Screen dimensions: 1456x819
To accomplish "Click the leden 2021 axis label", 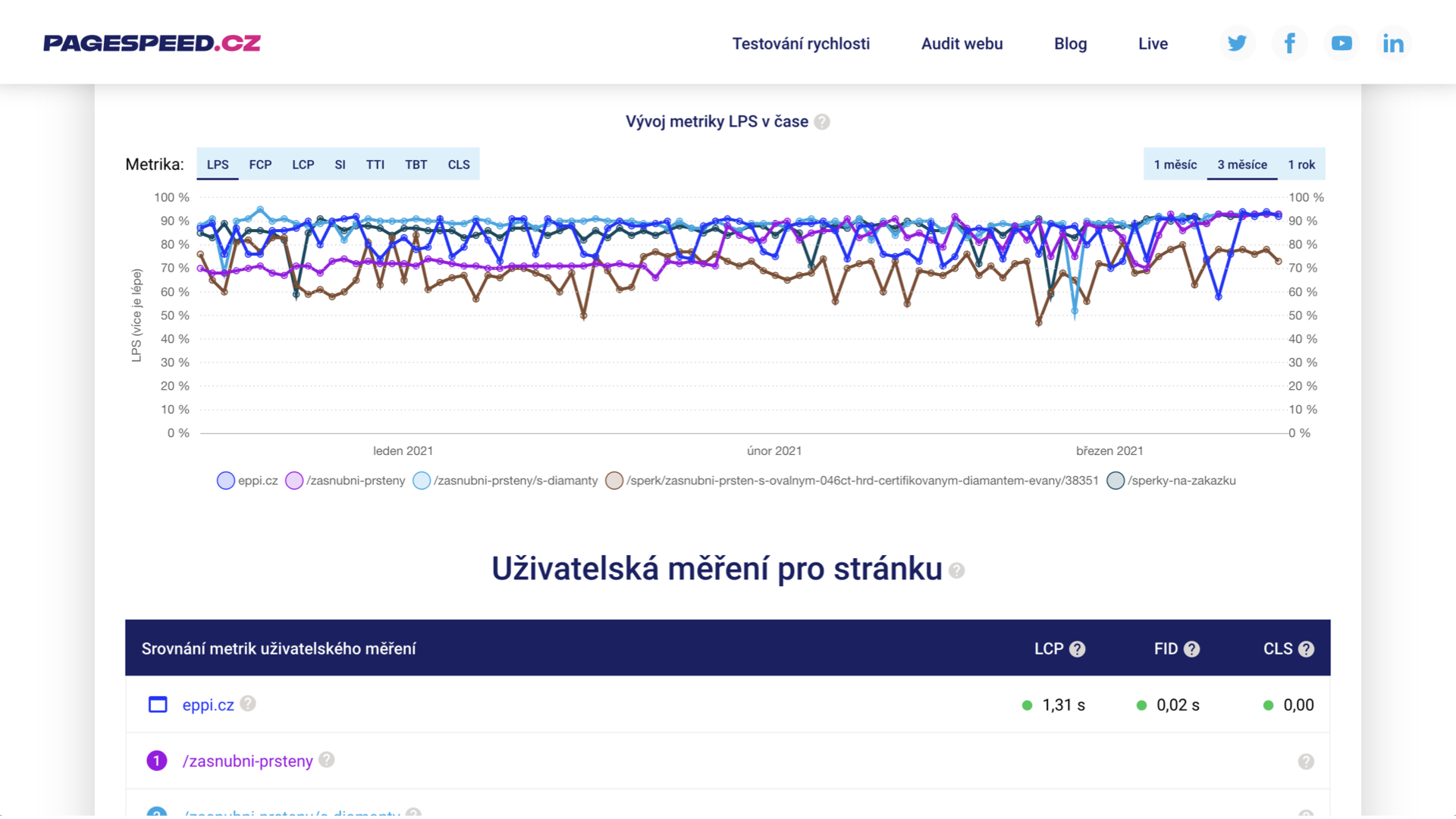I will pyautogui.click(x=403, y=451).
